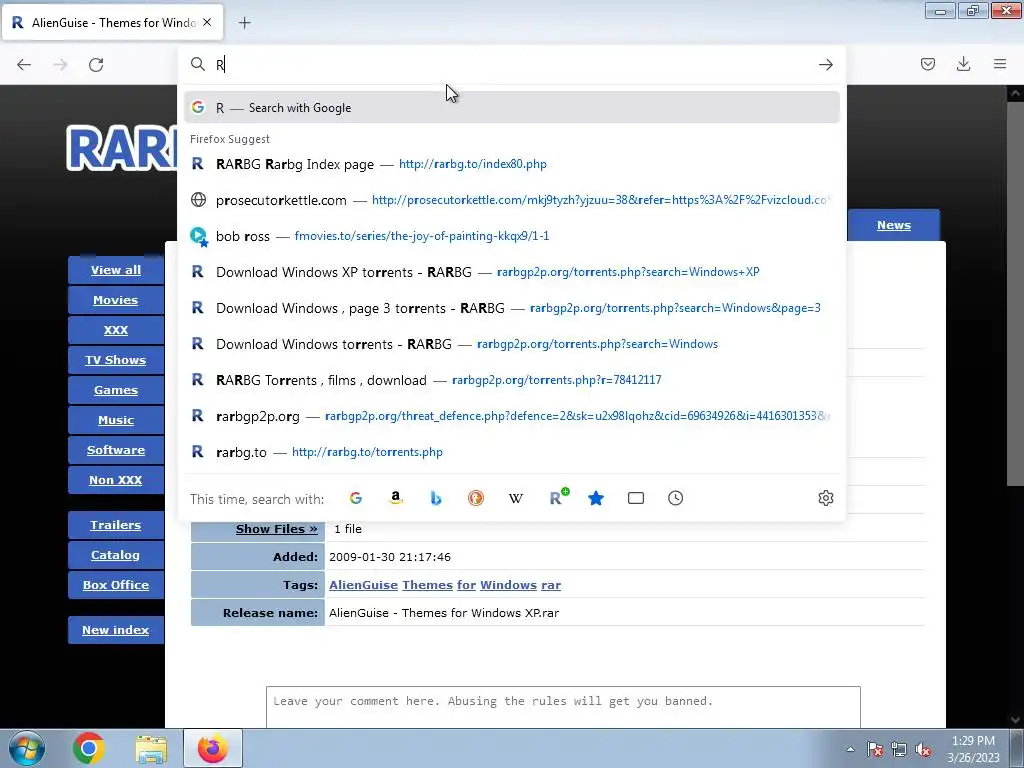The width and height of the screenshot is (1024, 768).
Task: Open the Games category
Action: 116,390
